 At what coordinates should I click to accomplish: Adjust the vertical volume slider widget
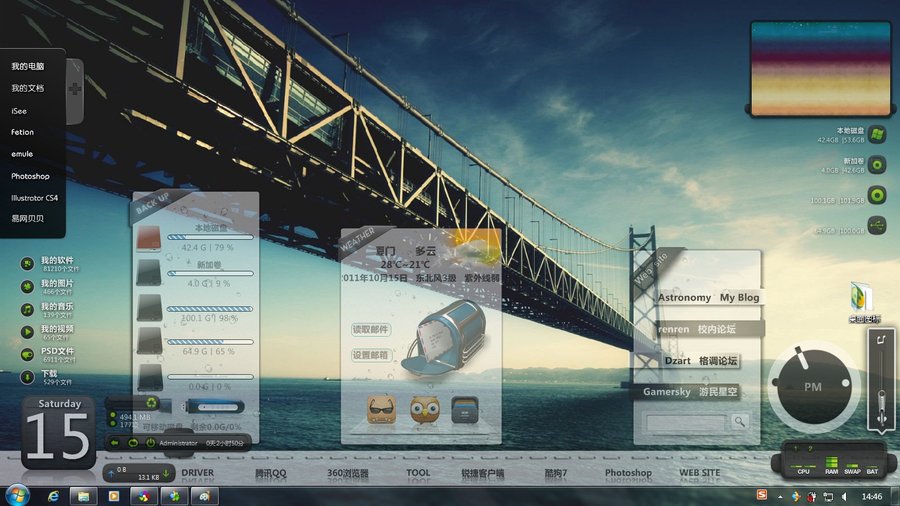pyautogui.click(x=881, y=380)
